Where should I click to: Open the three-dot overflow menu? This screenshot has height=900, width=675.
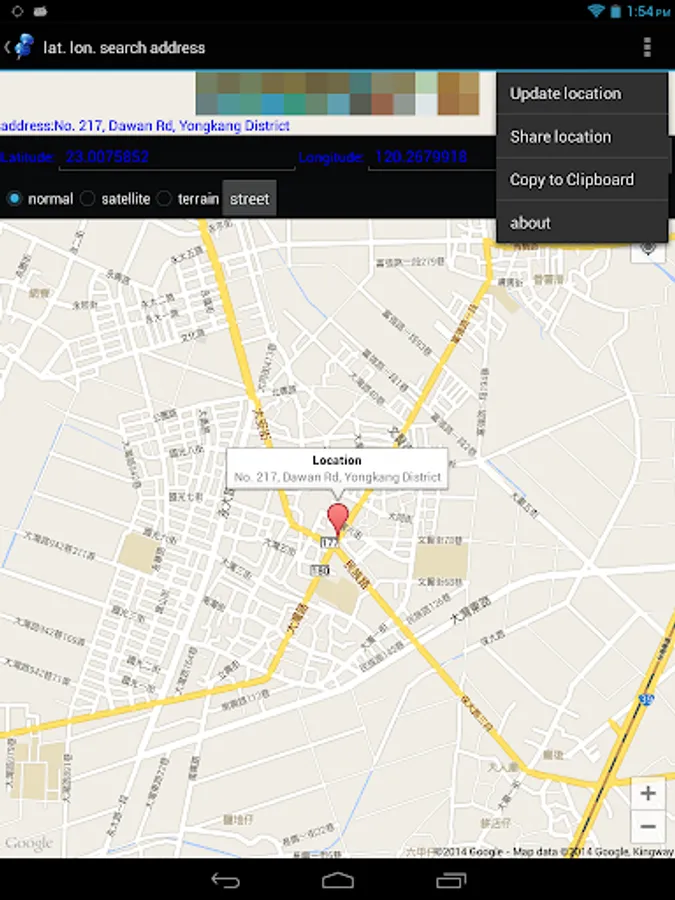[647, 47]
